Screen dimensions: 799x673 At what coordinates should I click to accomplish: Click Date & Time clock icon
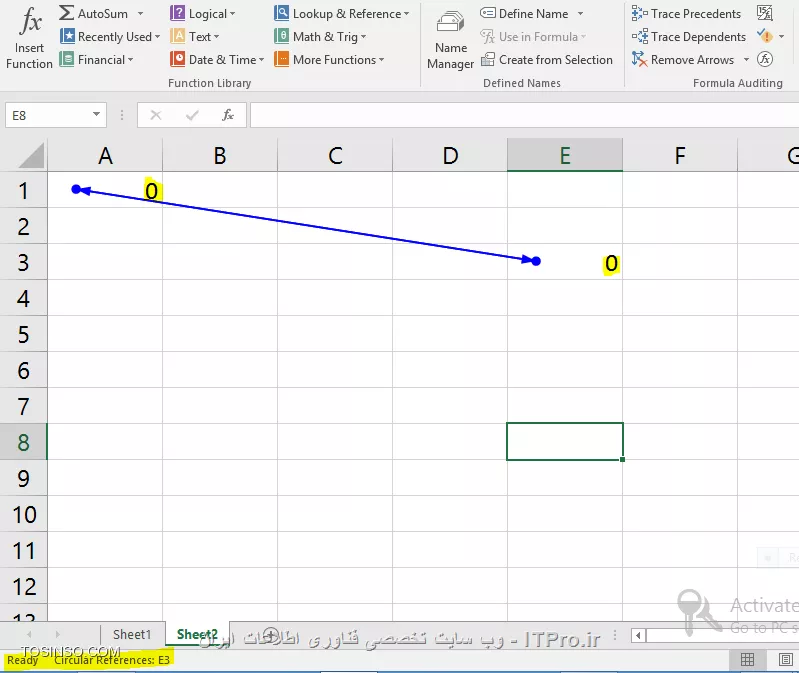[177, 59]
